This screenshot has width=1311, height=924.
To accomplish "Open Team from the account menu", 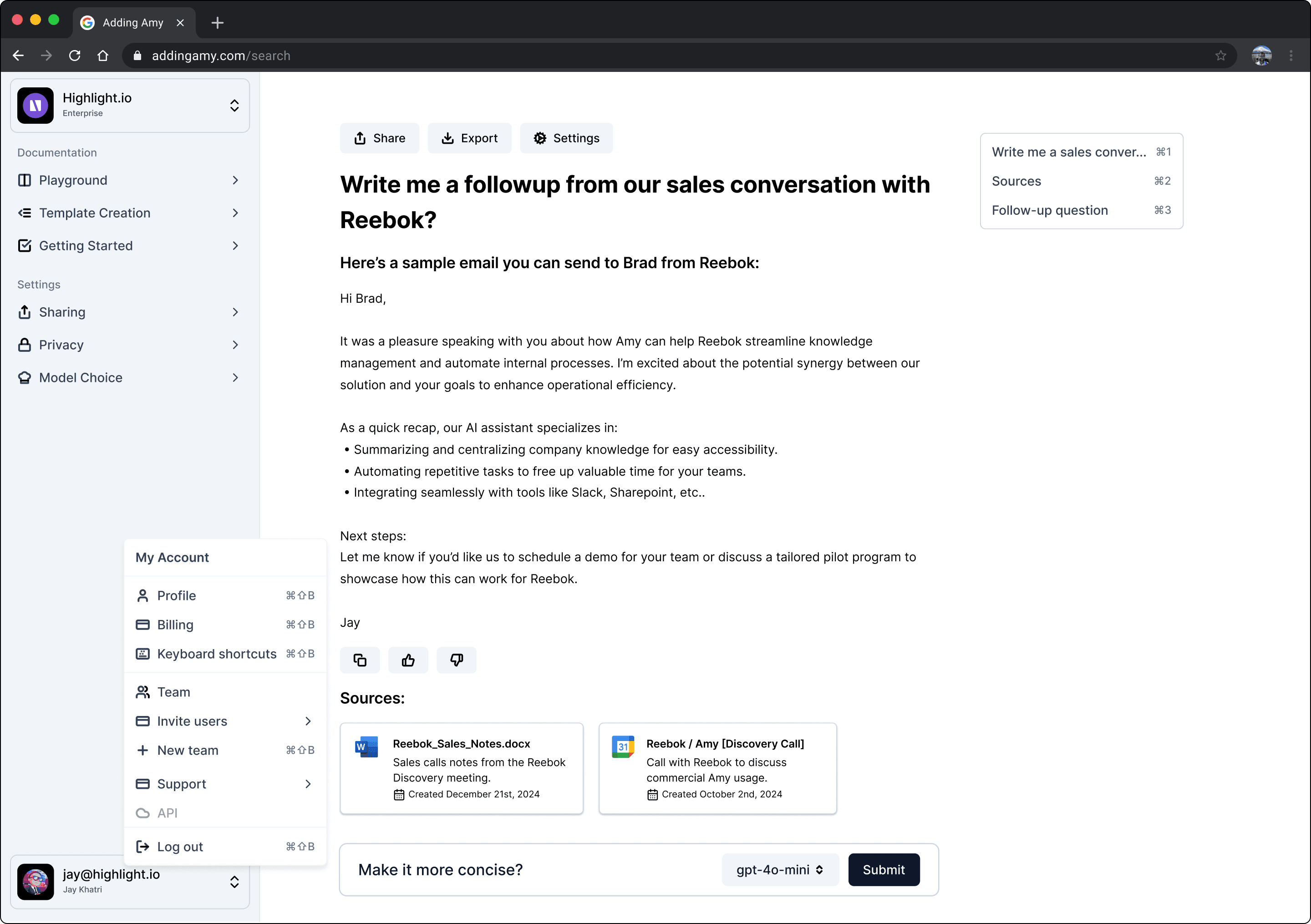I will pyautogui.click(x=225, y=692).
